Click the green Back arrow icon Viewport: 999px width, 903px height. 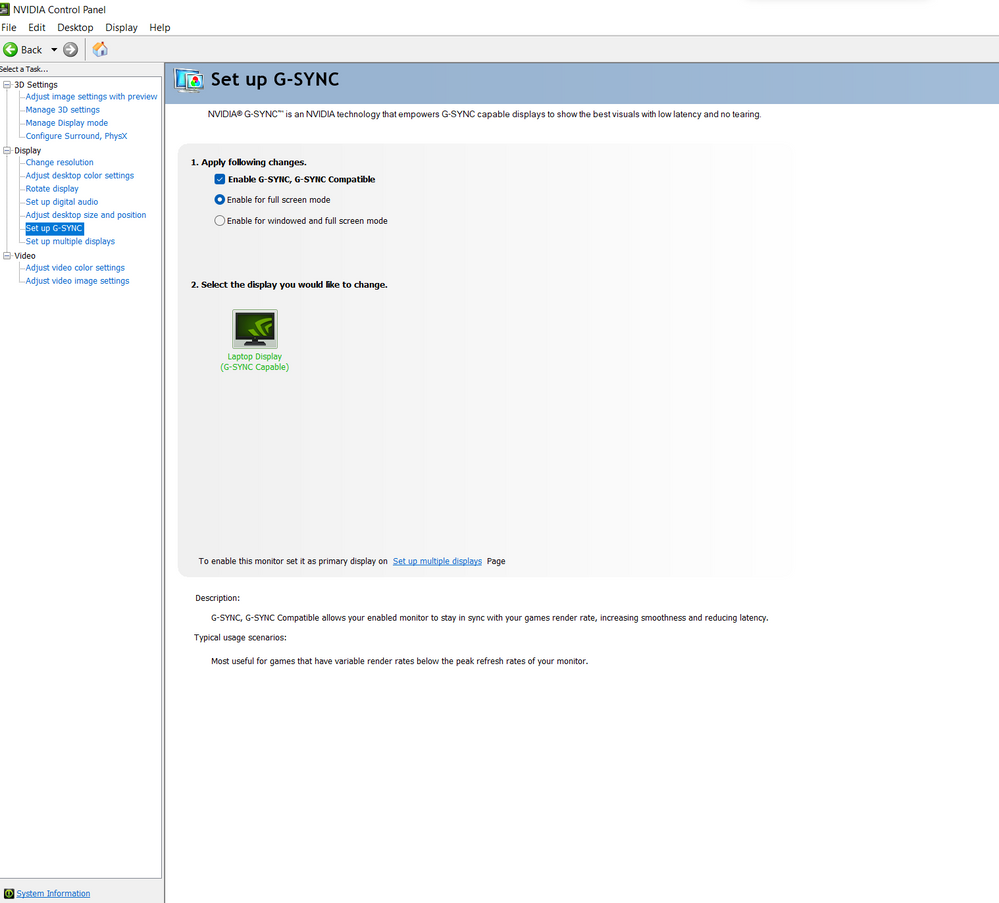tap(10, 50)
